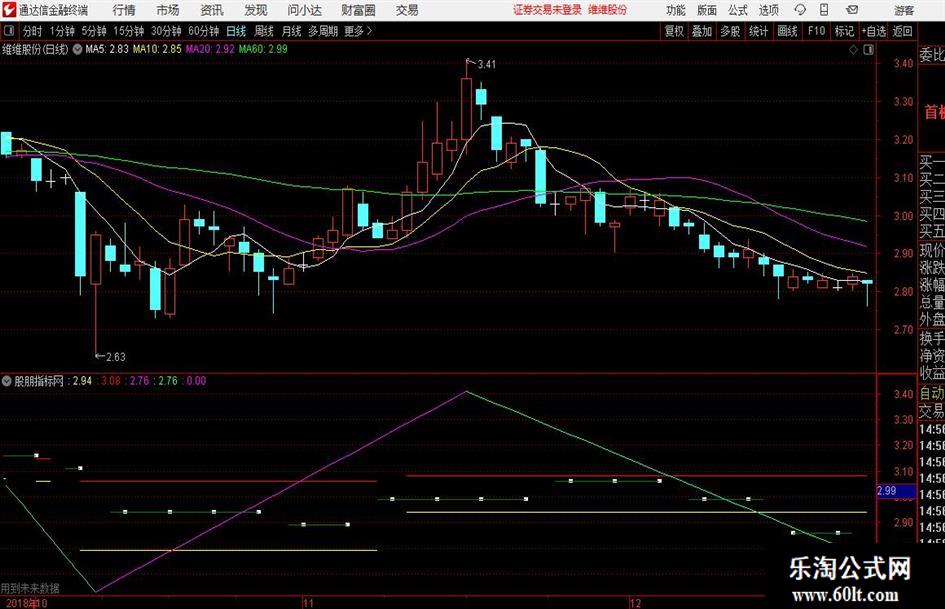The width and height of the screenshot is (945, 609).
Task: Expand the 股朋指标网 indicator dropdown arrow
Action: (x=7, y=380)
